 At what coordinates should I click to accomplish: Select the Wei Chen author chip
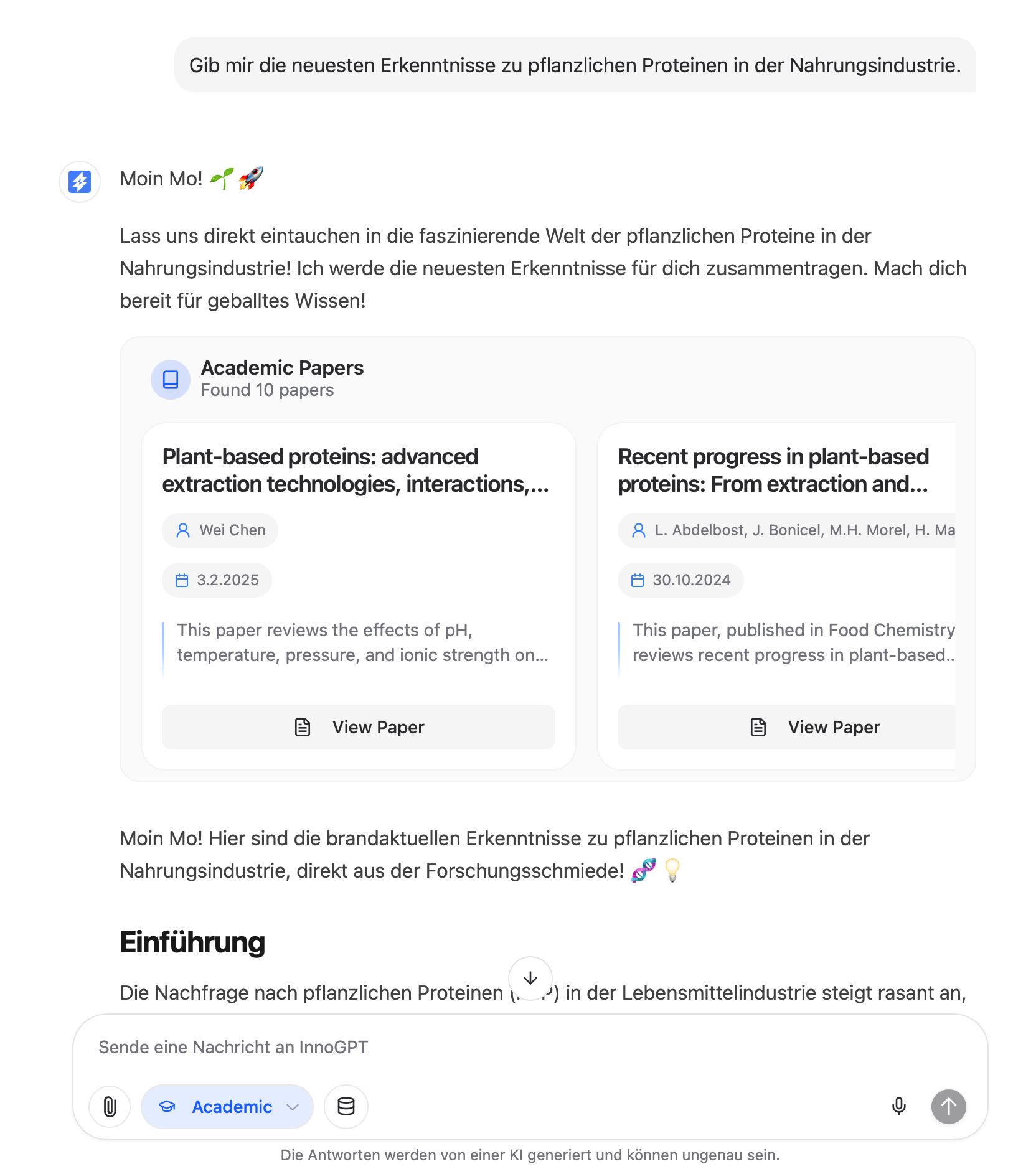[x=220, y=530]
